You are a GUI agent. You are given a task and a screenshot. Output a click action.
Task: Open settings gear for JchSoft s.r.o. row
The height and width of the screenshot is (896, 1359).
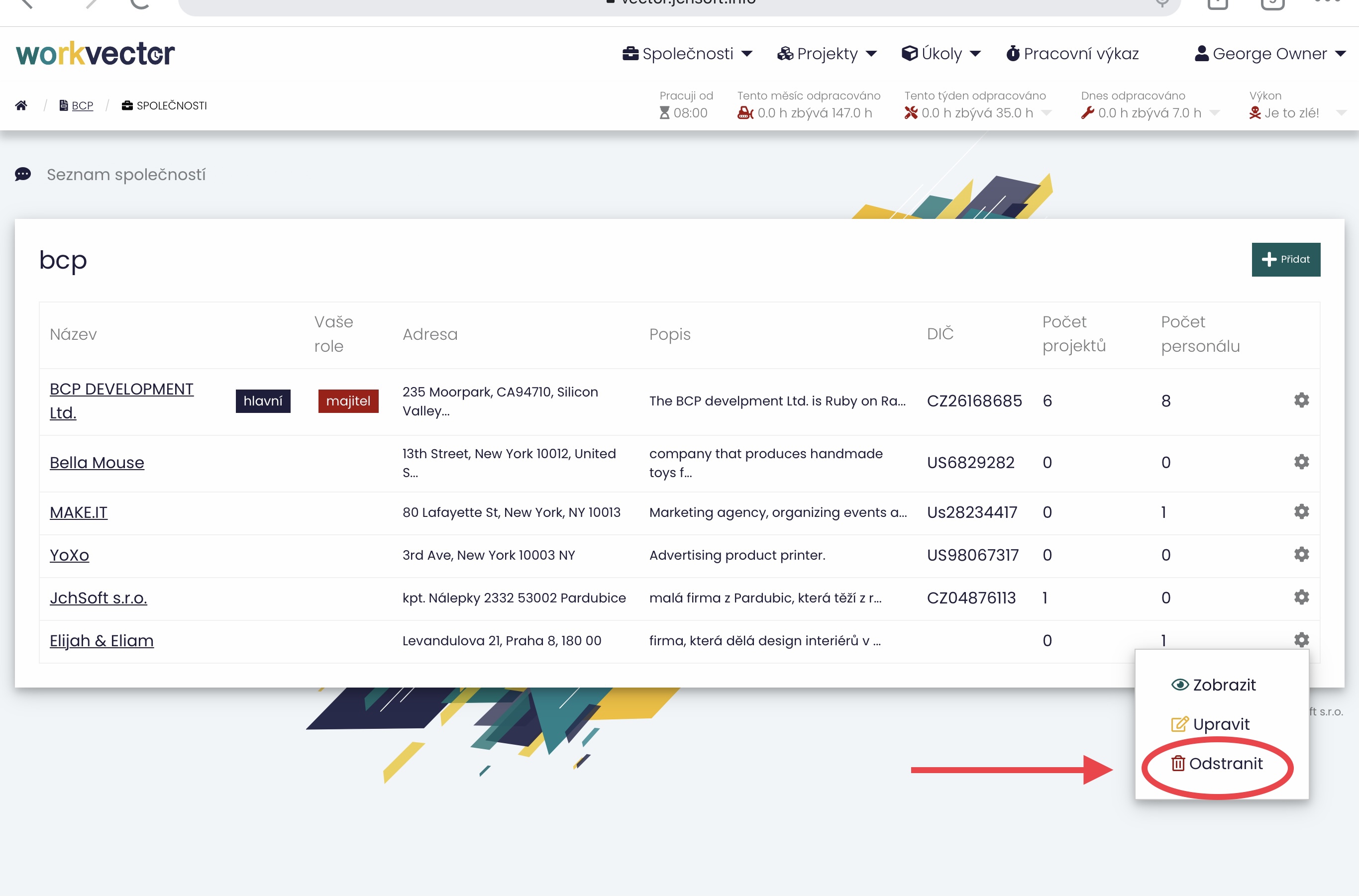pos(1301,597)
